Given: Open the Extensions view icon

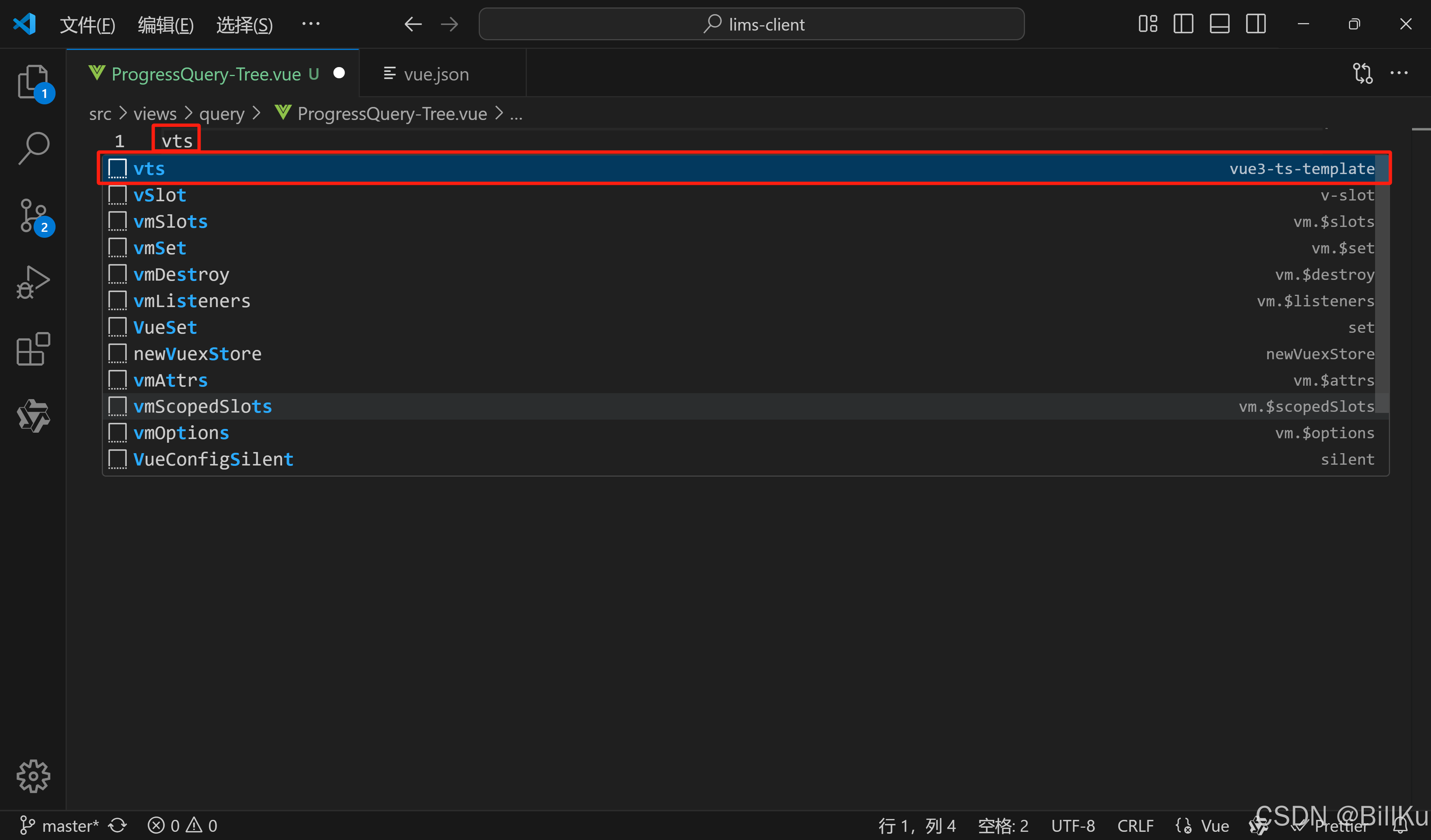Looking at the screenshot, I should coord(33,348).
